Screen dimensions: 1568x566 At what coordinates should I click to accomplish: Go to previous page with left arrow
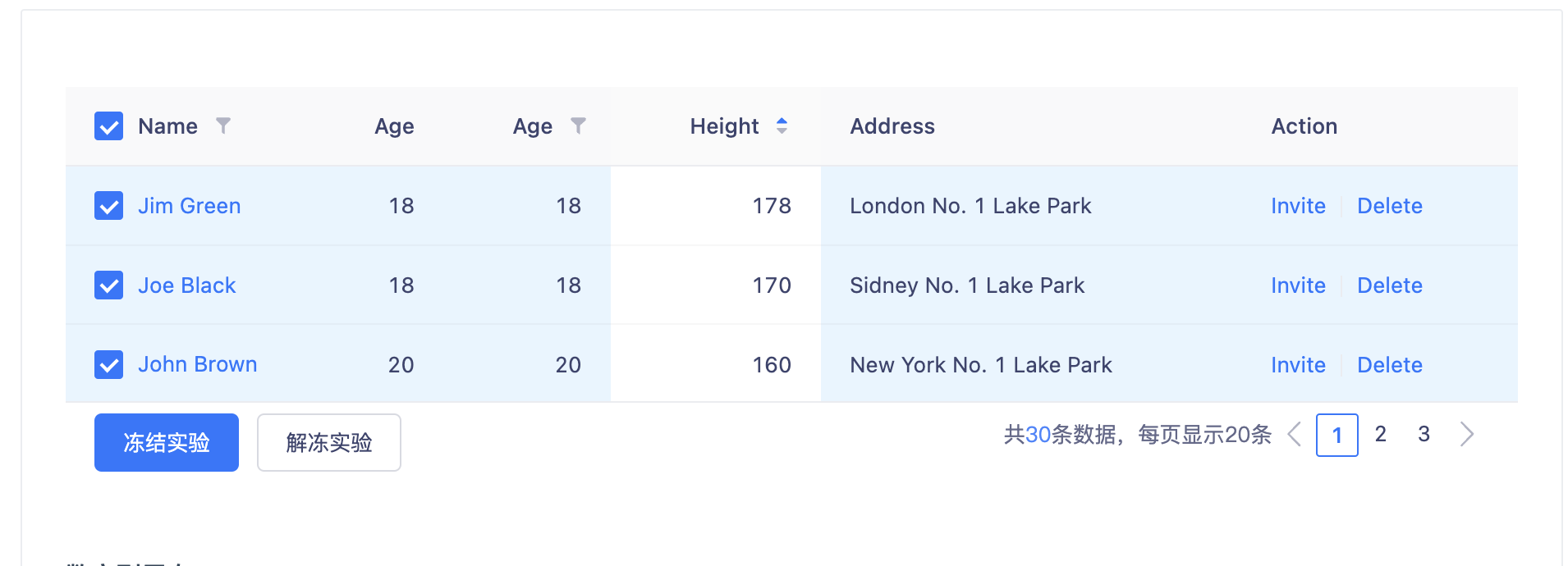point(1295,434)
